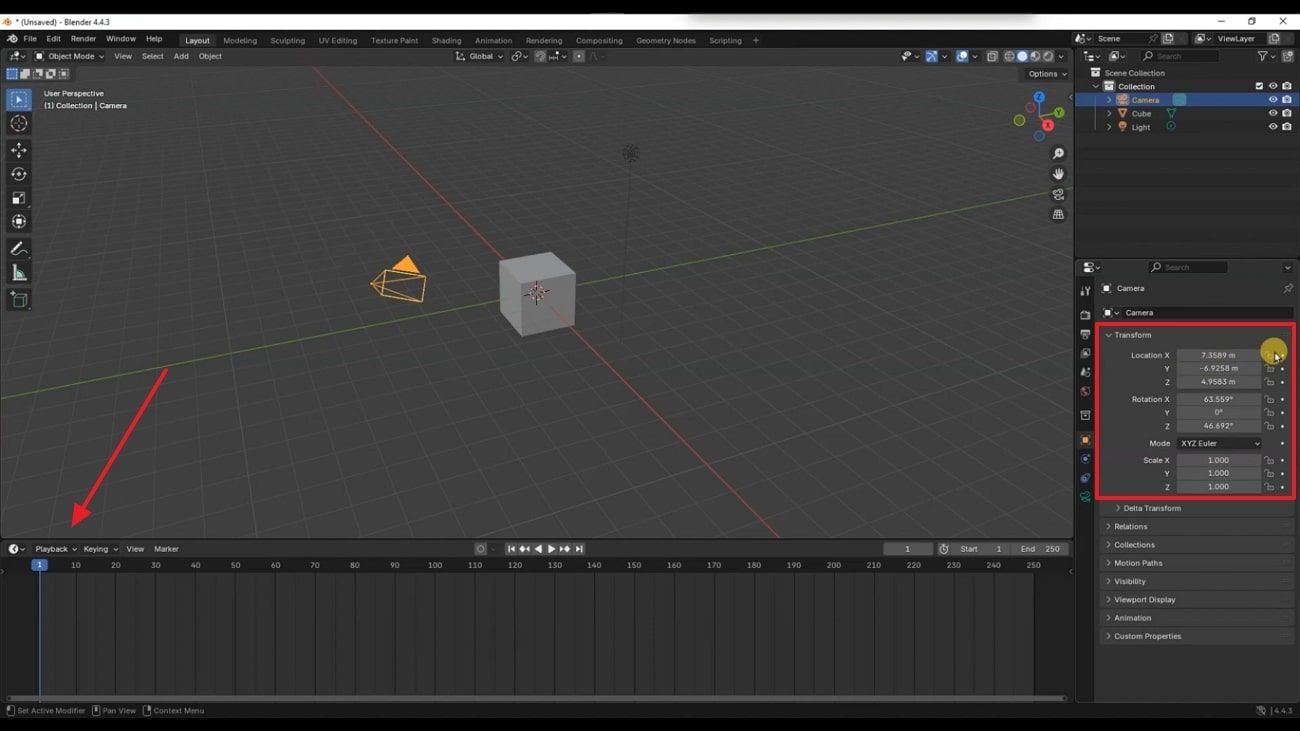Viewport: 1300px width, 731px height.
Task: Disable the Light in renders
Action: (1285, 127)
